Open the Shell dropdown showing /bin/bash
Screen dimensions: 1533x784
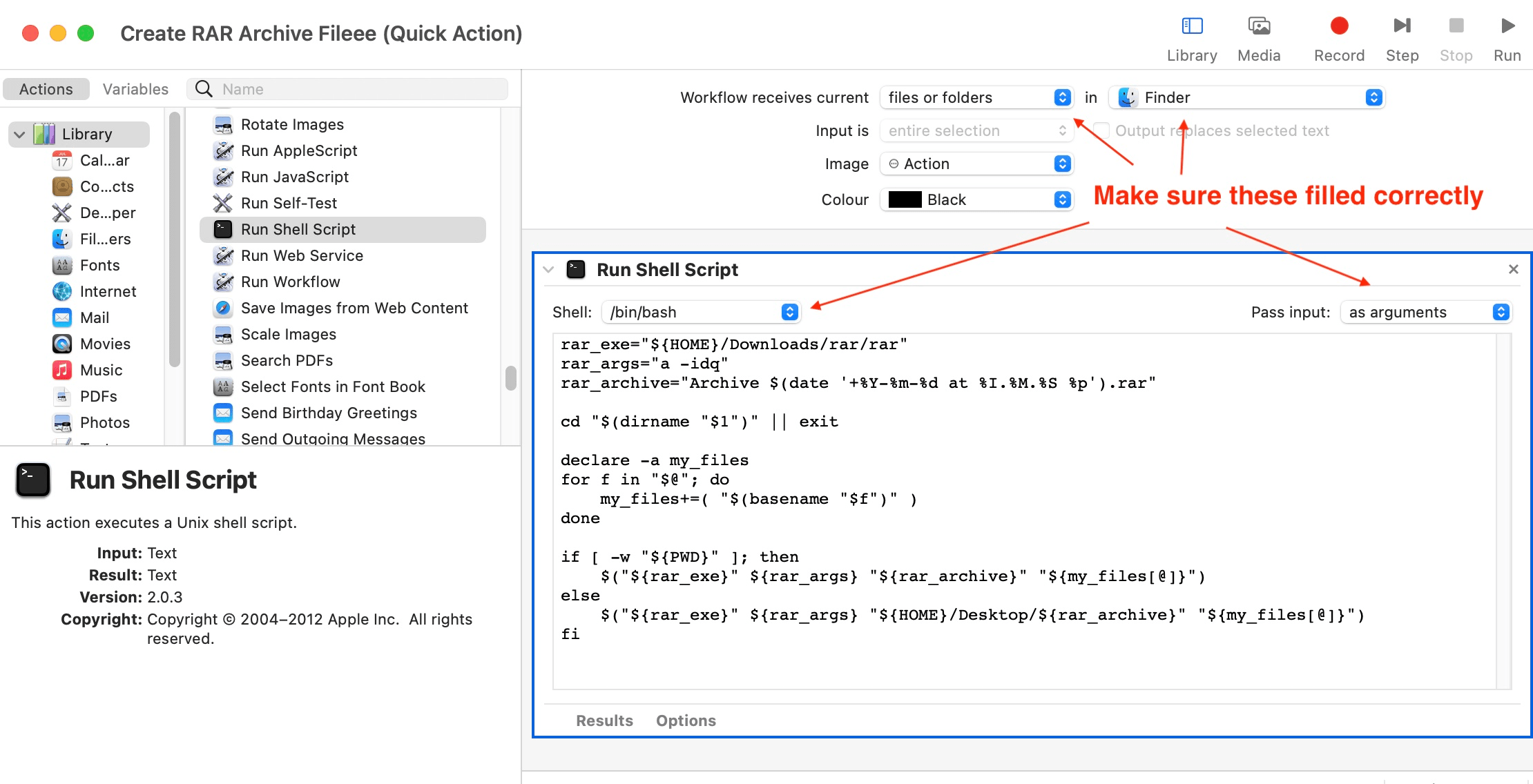[701, 312]
